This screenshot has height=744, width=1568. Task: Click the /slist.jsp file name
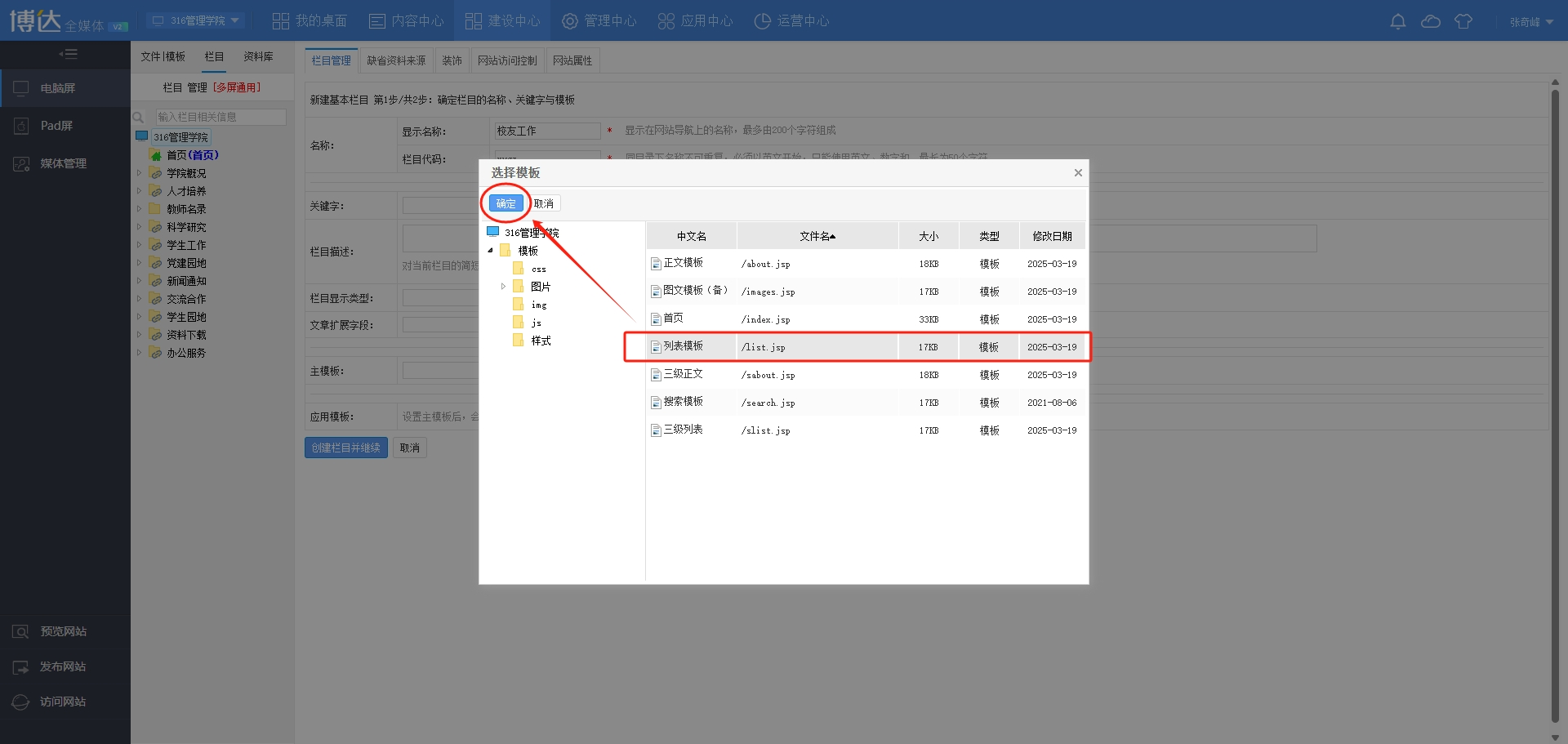[765, 430]
